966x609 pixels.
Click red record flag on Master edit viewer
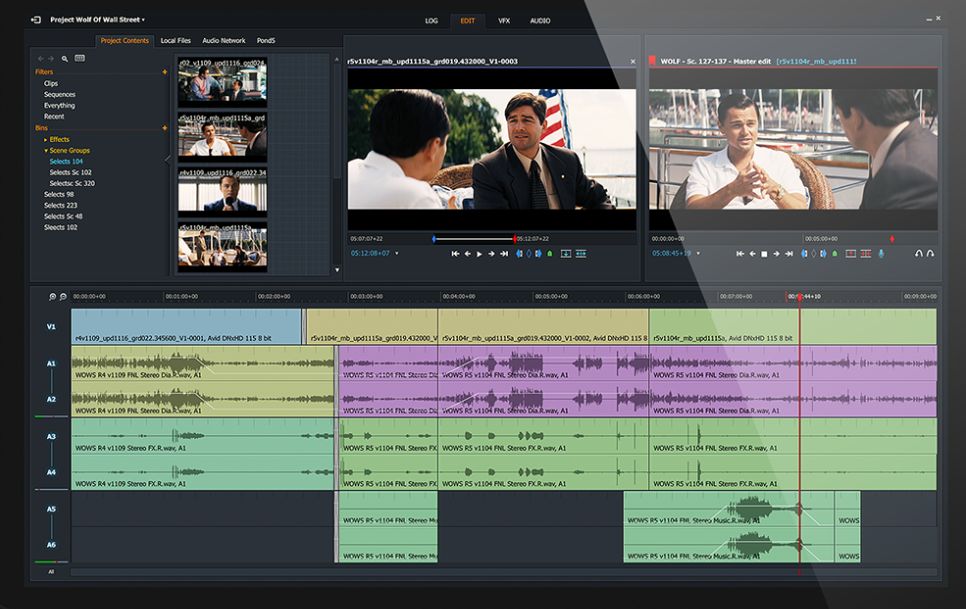652,61
